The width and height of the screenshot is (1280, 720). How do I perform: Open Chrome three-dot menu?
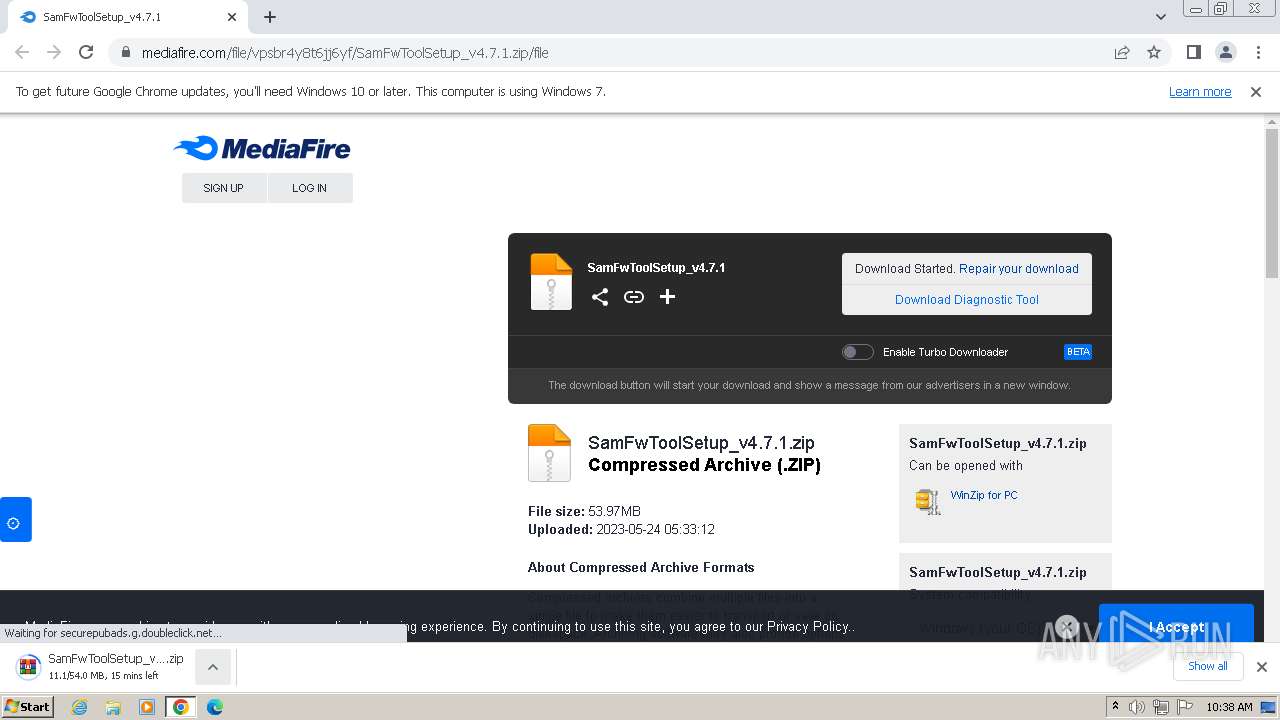click(1258, 53)
